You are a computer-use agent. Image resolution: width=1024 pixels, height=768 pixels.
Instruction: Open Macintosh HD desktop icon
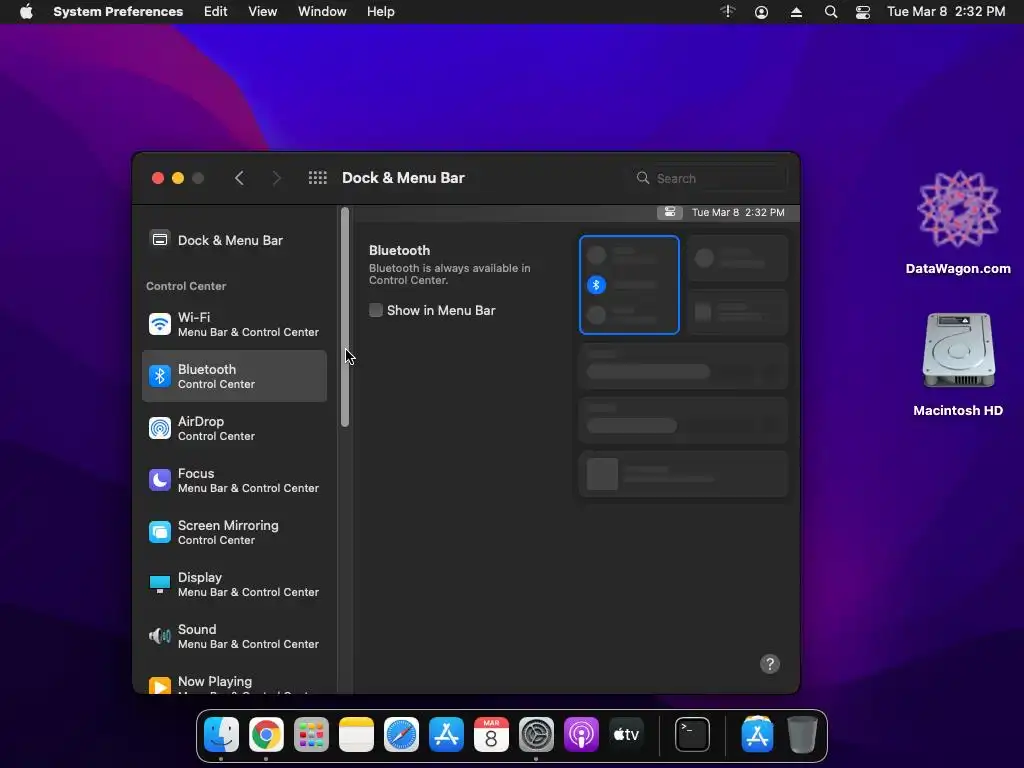coord(958,364)
